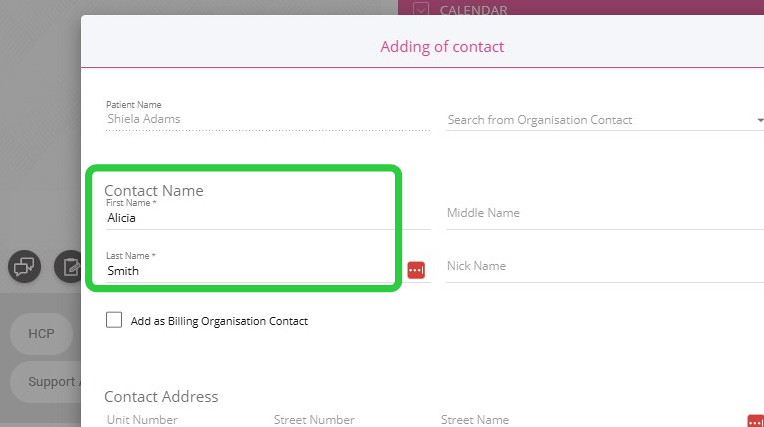The image size is (764, 427).
Task: Open the chat messages icon
Action: click(x=24, y=266)
